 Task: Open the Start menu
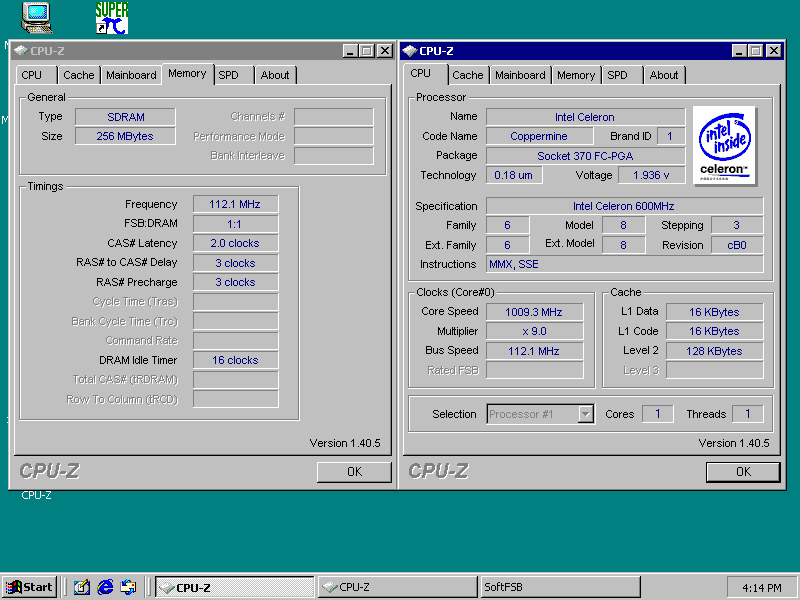[30, 587]
